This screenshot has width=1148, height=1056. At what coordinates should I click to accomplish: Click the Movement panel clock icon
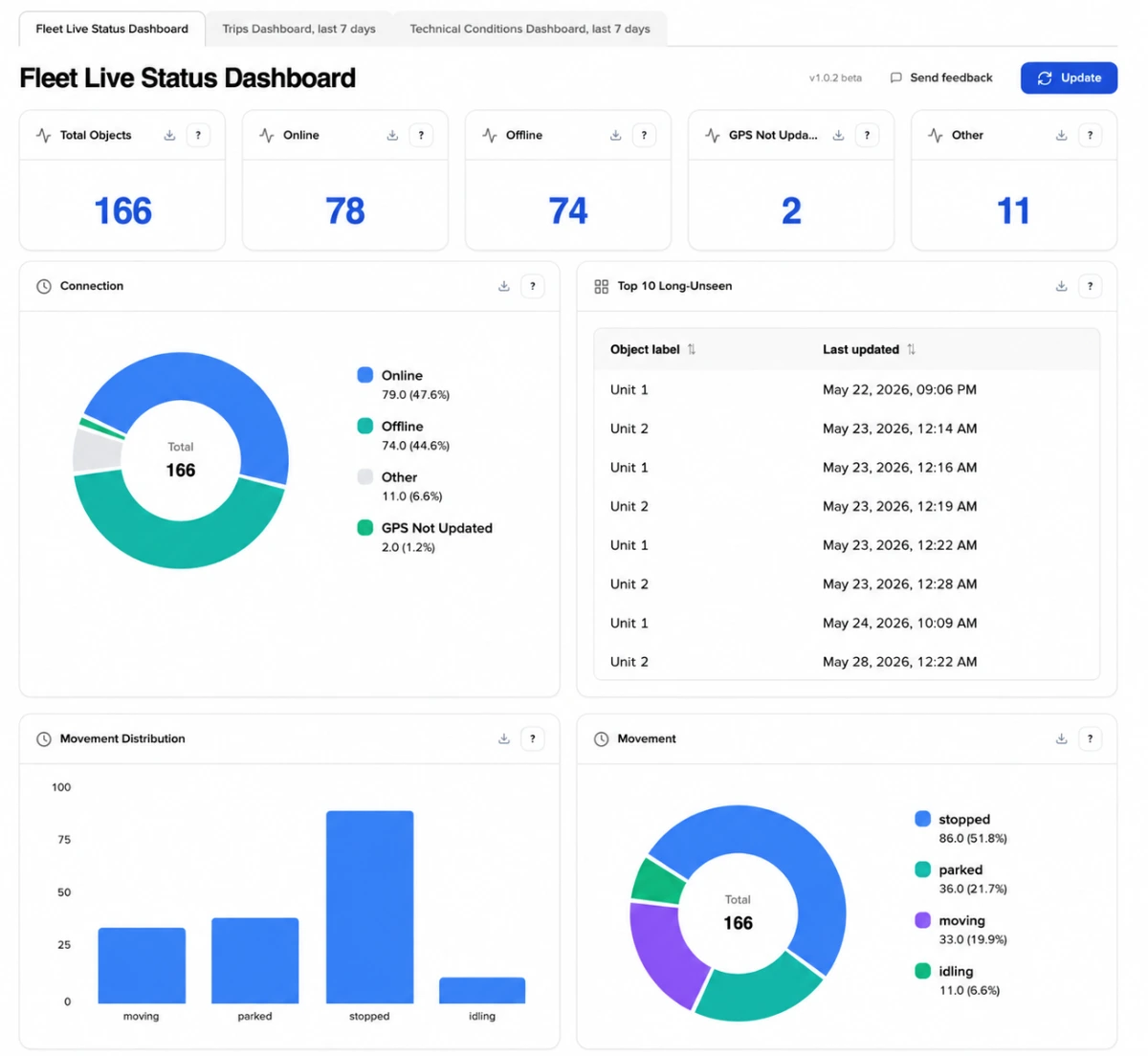tap(601, 738)
